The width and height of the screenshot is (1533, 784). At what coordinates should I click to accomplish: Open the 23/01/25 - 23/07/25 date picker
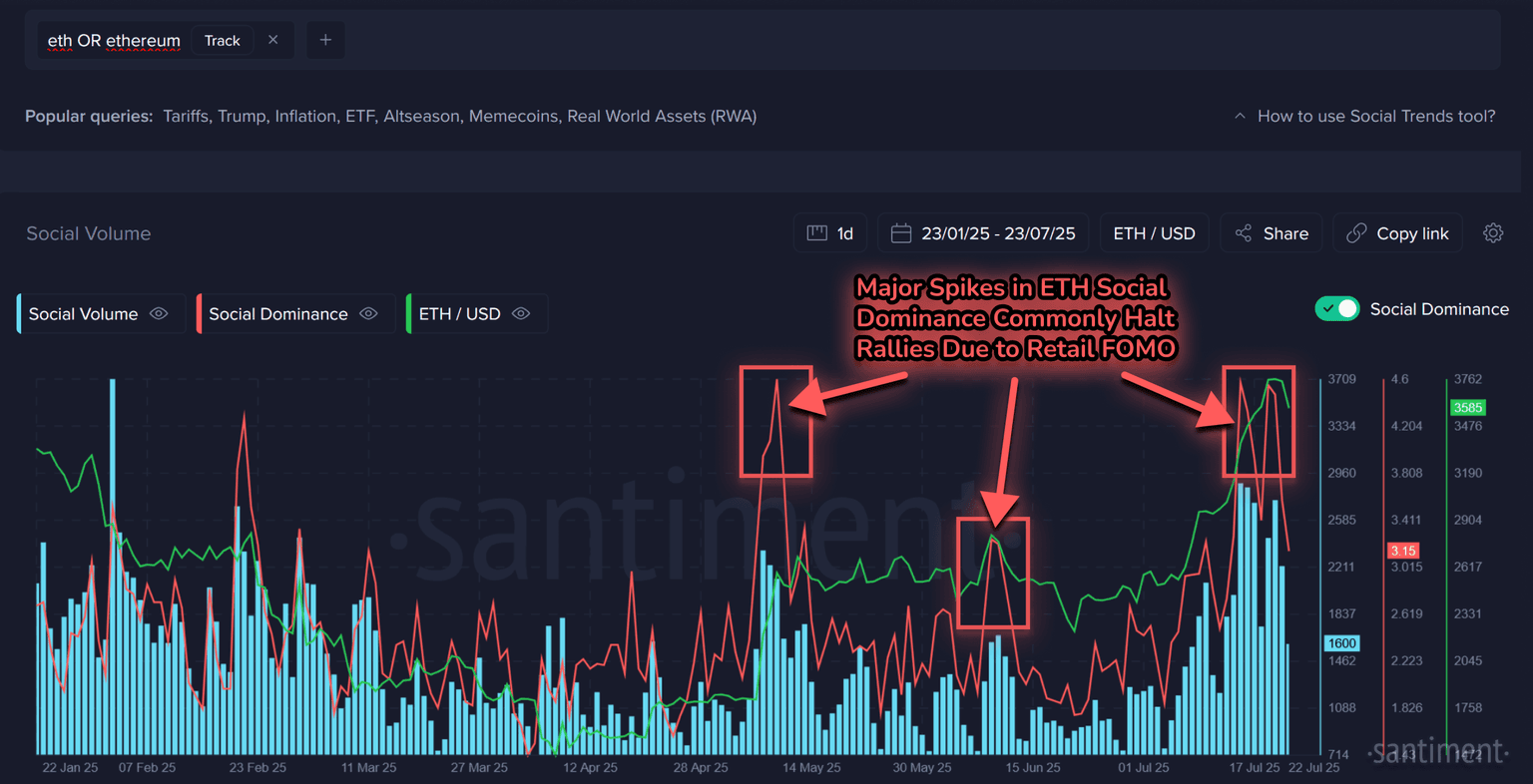pyautogui.click(x=997, y=233)
